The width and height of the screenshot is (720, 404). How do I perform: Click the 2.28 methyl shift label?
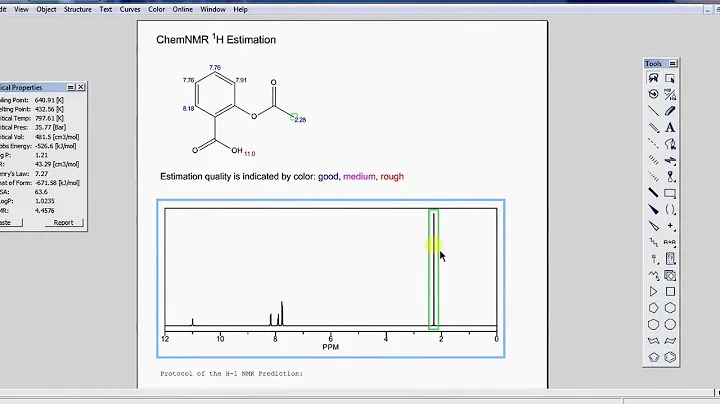point(300,120)
